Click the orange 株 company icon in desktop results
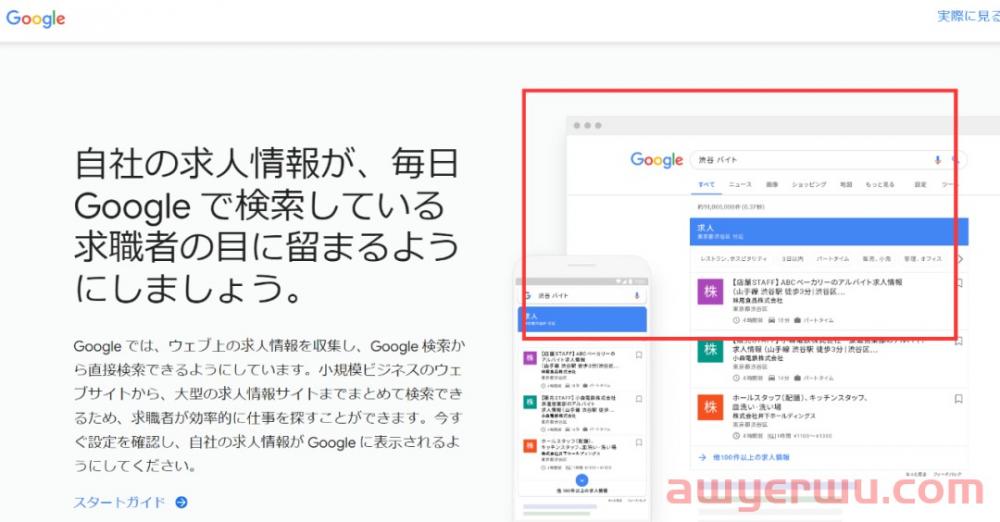This screenshot has height=522, width=1000. click(x=710, y=407)
